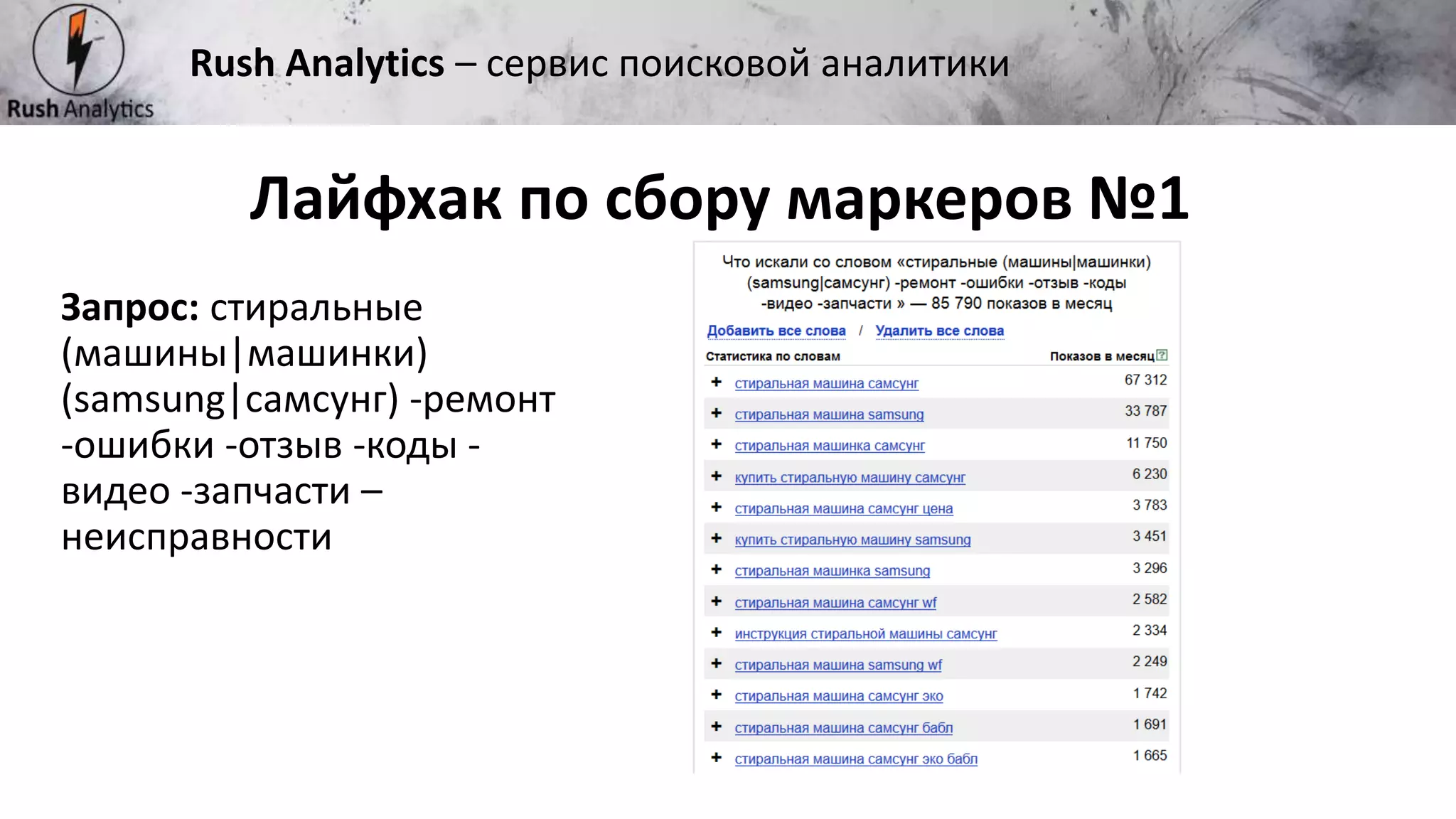Open link 'стиральная машинка samsung'
This screenshot has height=819, width=1456.
[x=832, y=572]
